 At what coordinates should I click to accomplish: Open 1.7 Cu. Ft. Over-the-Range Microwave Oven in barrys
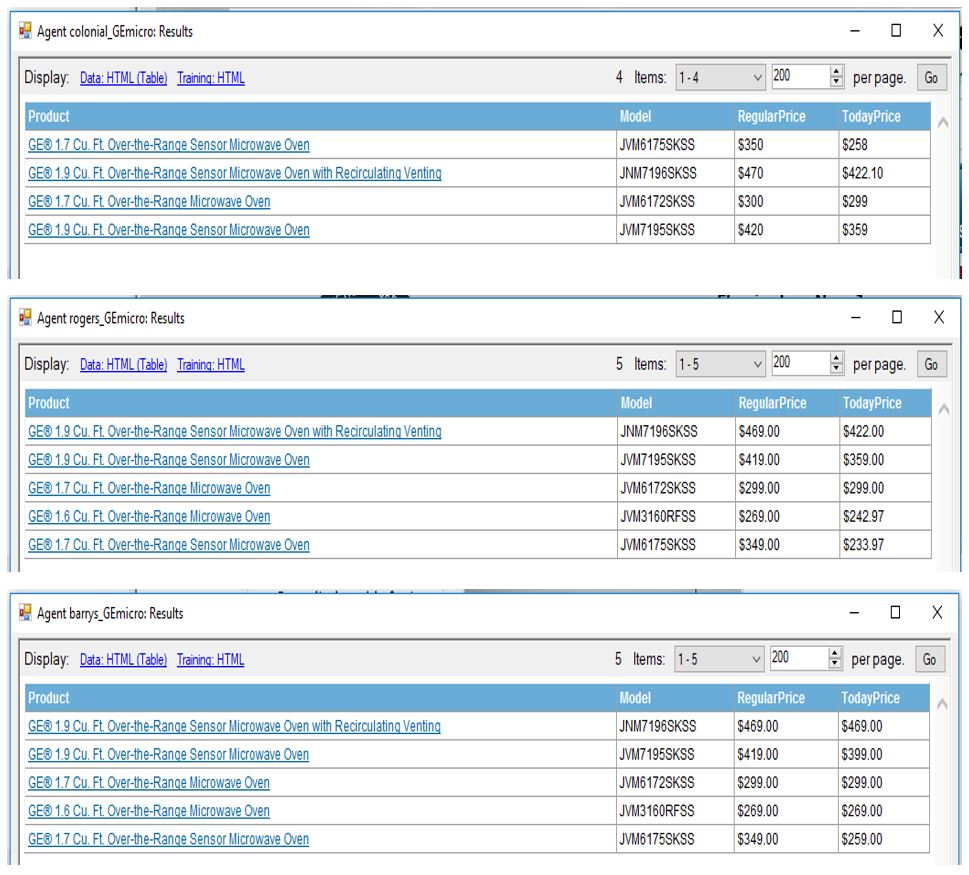(x=148, y=783)
